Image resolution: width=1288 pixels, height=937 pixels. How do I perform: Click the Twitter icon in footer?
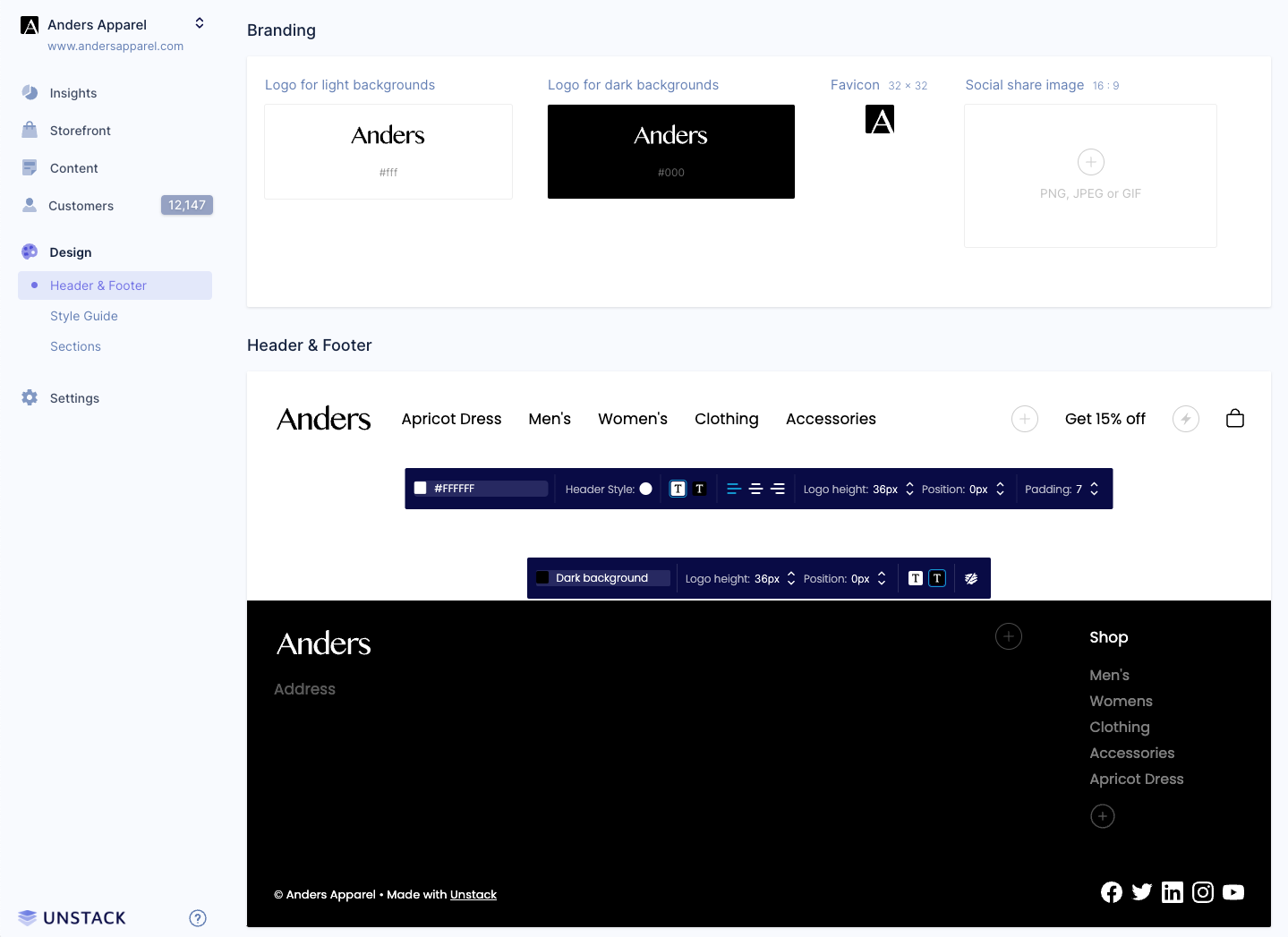1141,892
